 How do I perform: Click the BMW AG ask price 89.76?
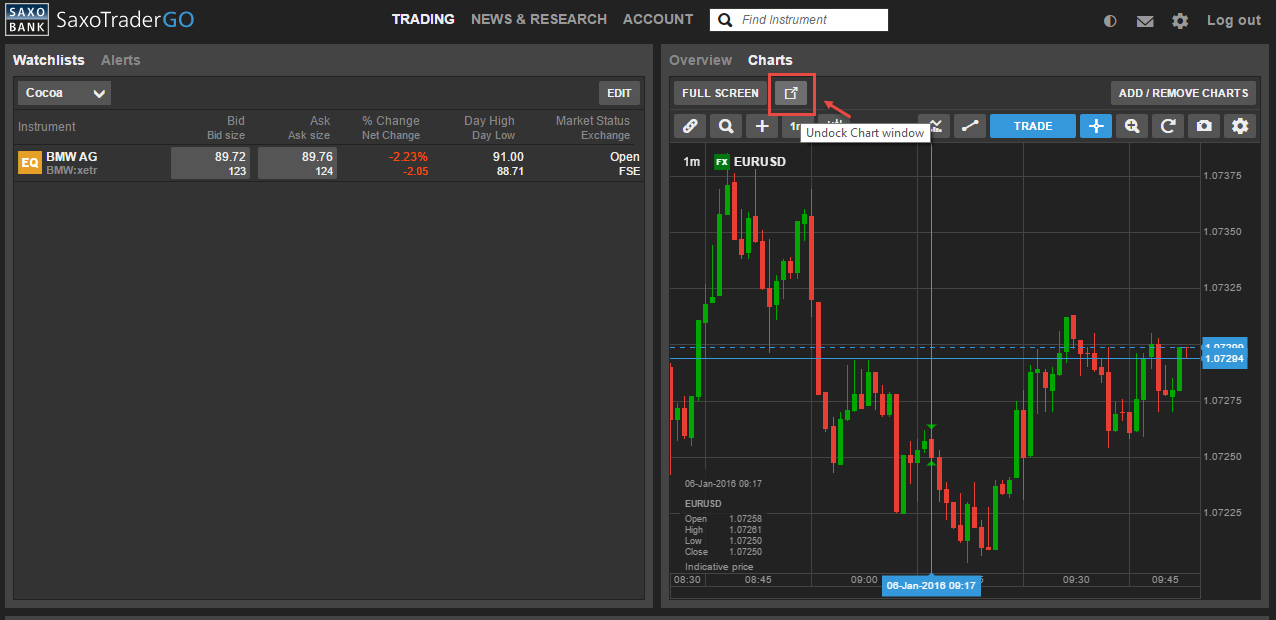tap(297, 163)
